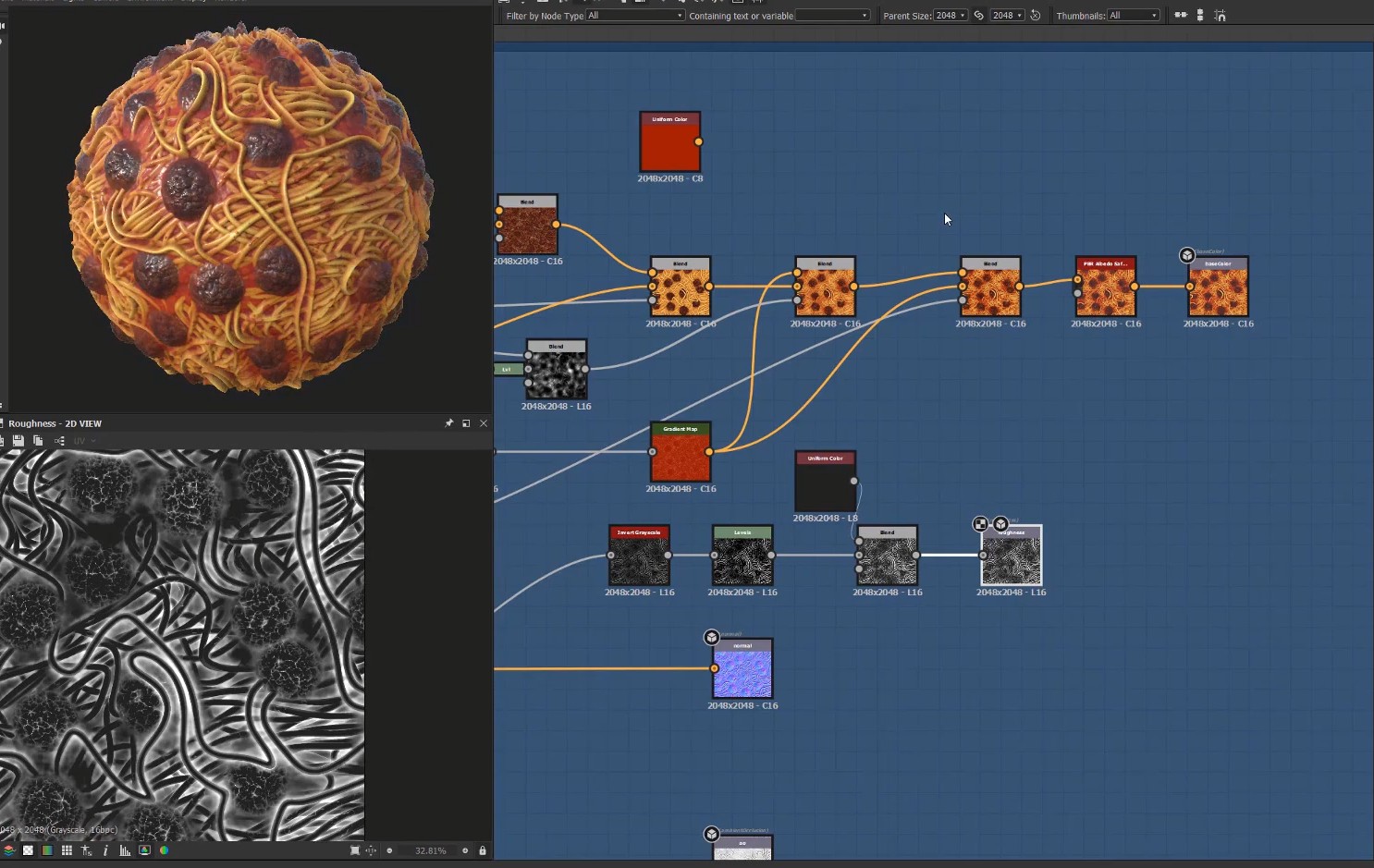Save the 2D view image
The image size is (1374, 868).
(x=18, y=441)
